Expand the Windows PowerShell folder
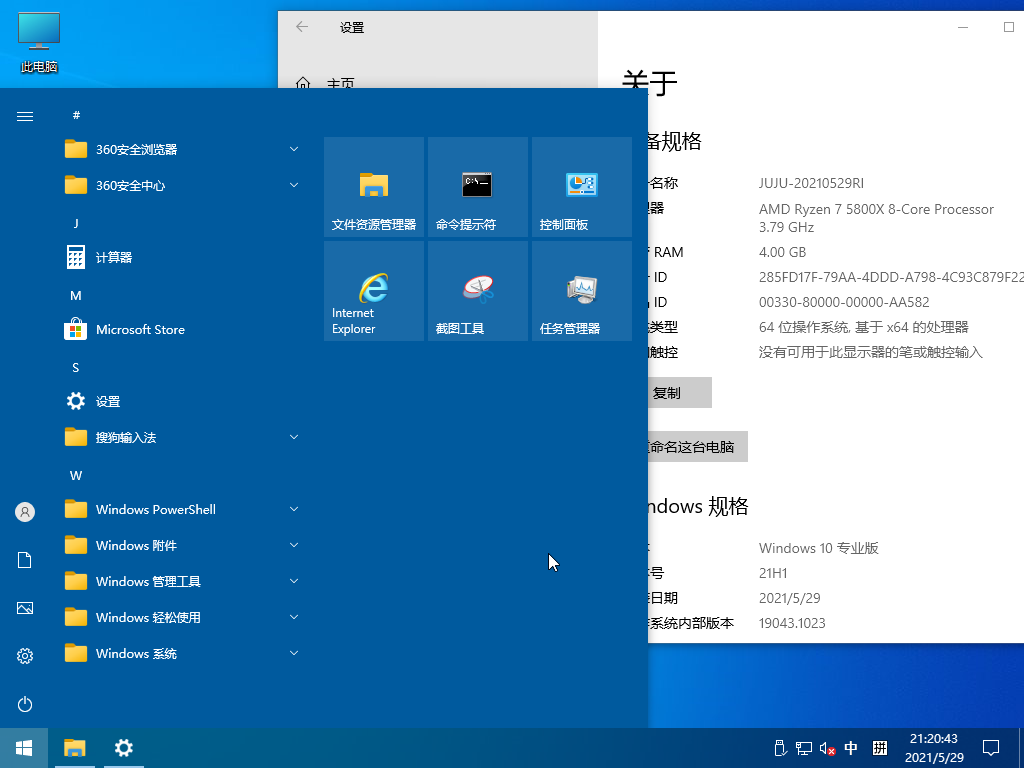This screenshot has height=768, width=1024. click(182, 509)
